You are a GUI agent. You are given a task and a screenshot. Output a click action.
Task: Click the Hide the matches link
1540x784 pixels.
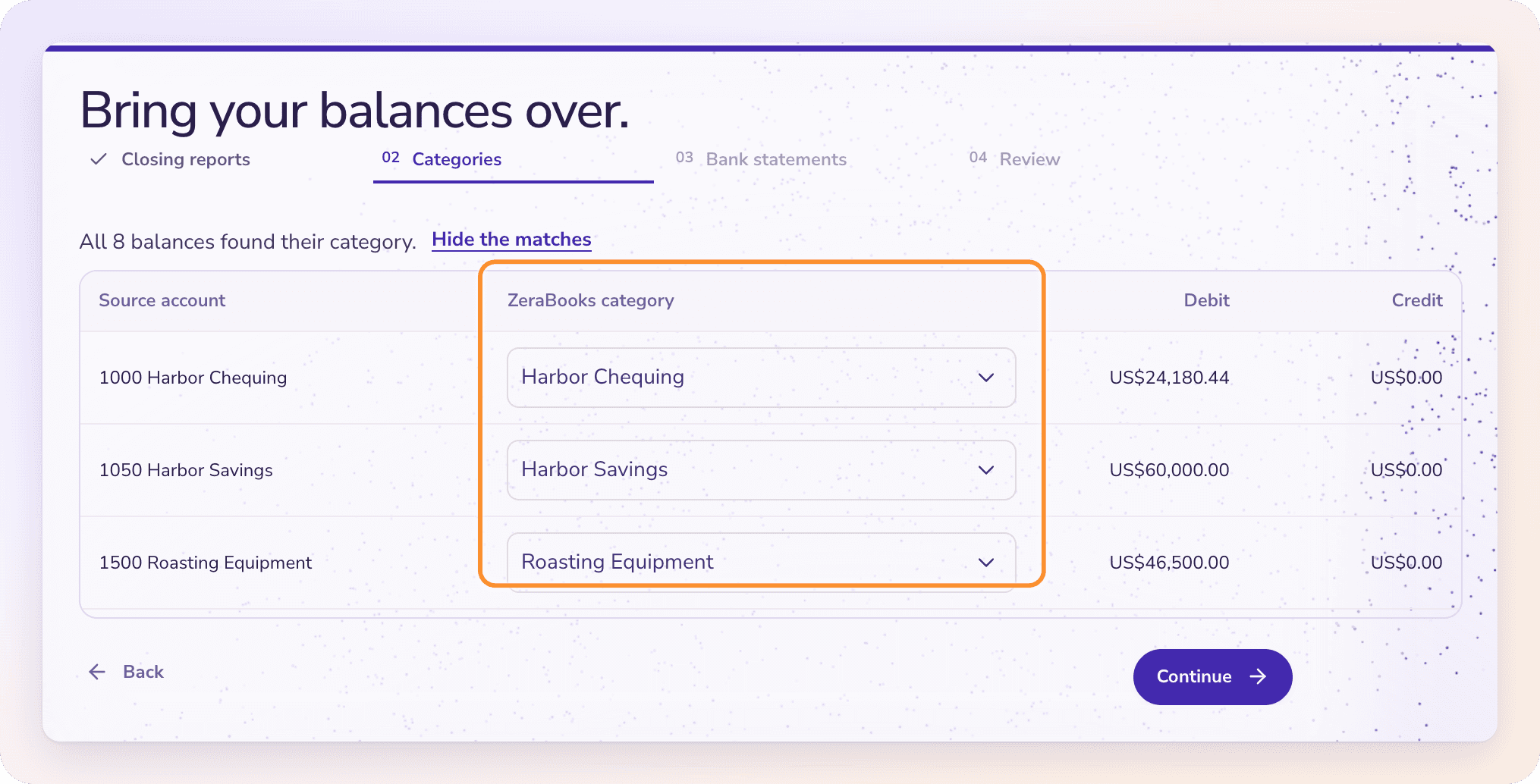click(x=511, y=240)
